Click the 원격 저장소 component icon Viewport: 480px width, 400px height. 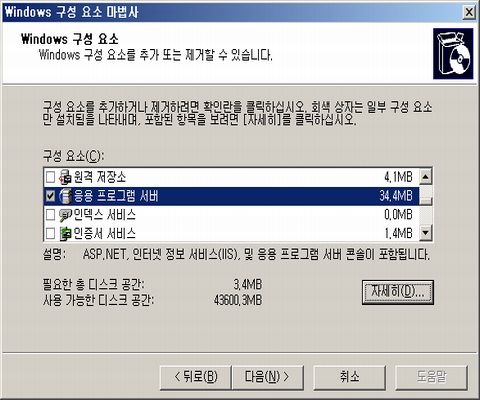tap(65, 177)
